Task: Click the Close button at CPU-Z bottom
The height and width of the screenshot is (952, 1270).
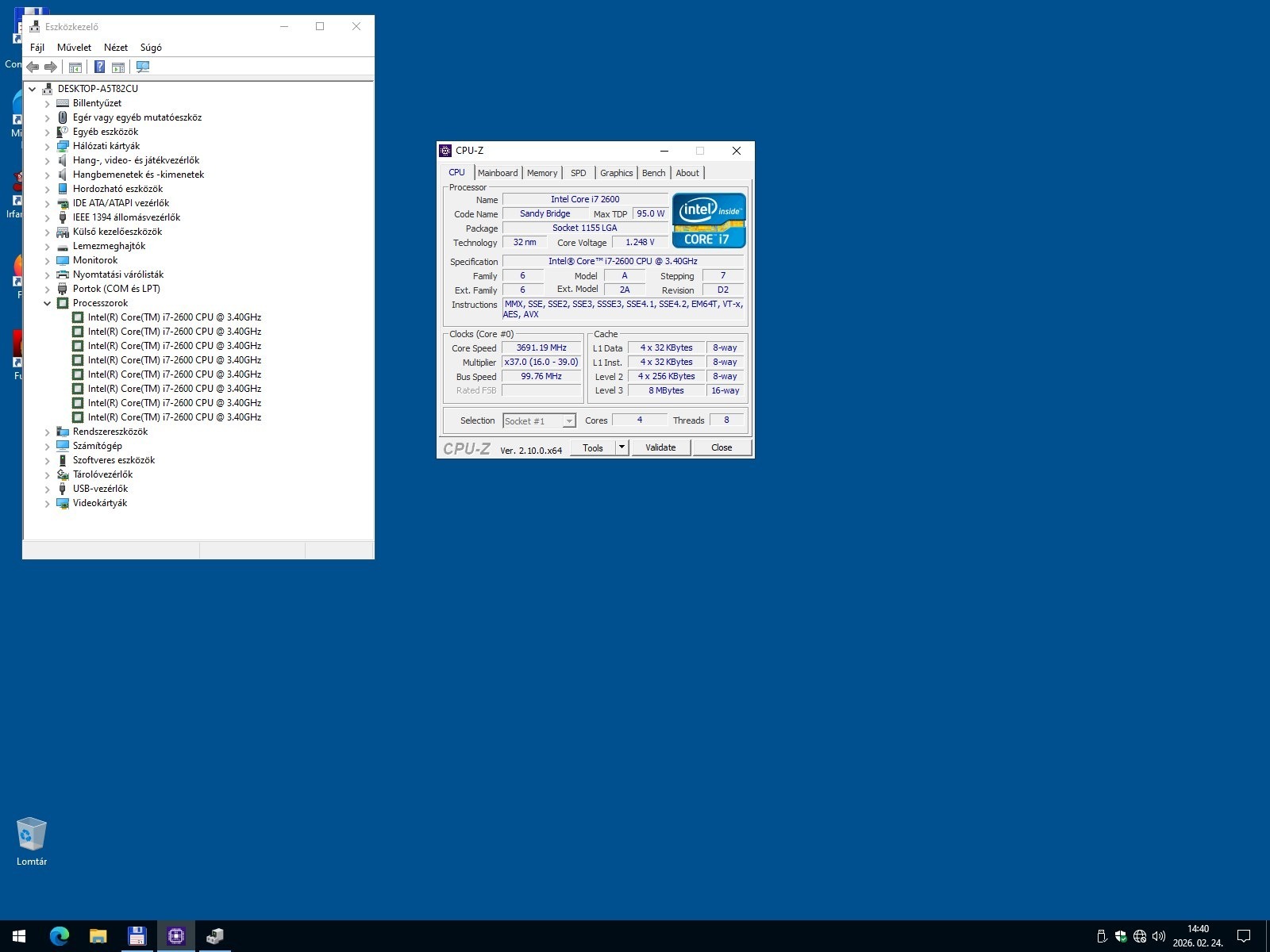Action: [722, 447]
